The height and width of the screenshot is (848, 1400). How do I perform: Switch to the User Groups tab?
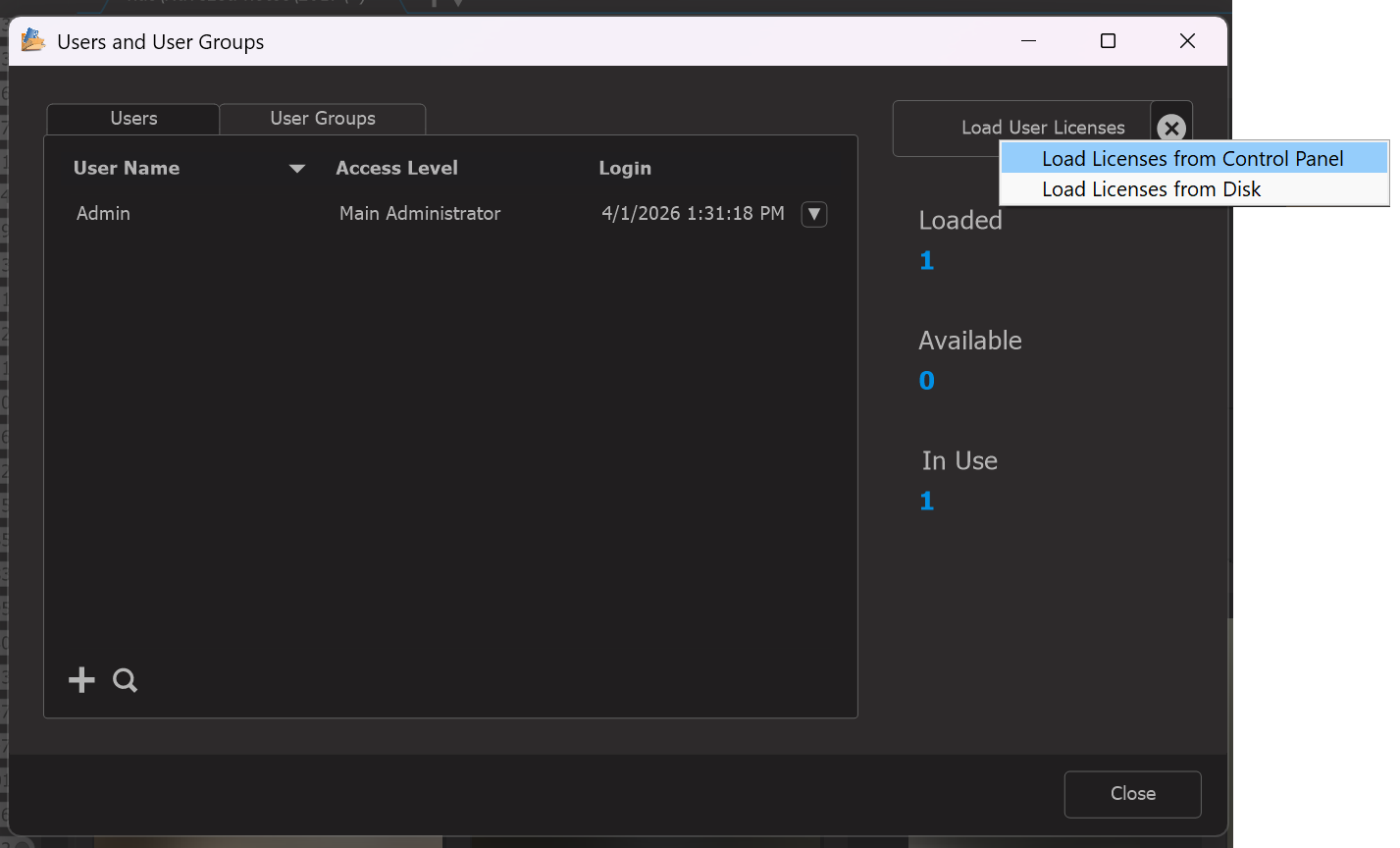point(323,119)
